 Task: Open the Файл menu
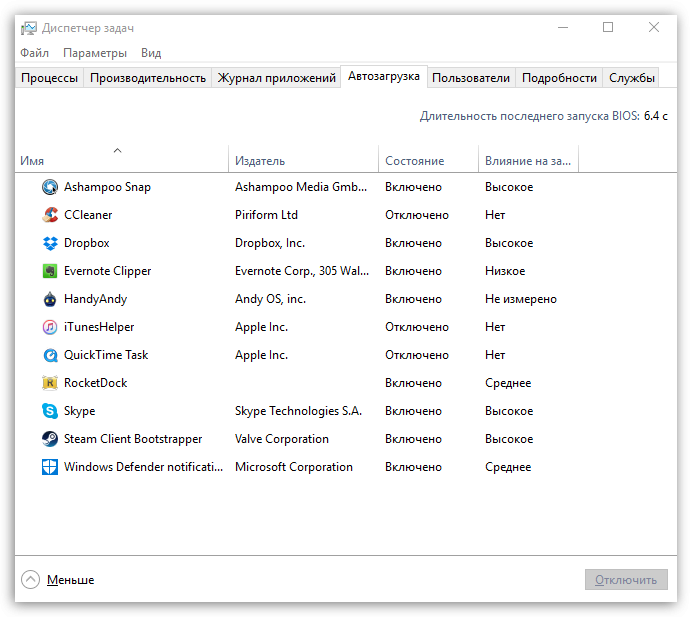tap(34, 53)
